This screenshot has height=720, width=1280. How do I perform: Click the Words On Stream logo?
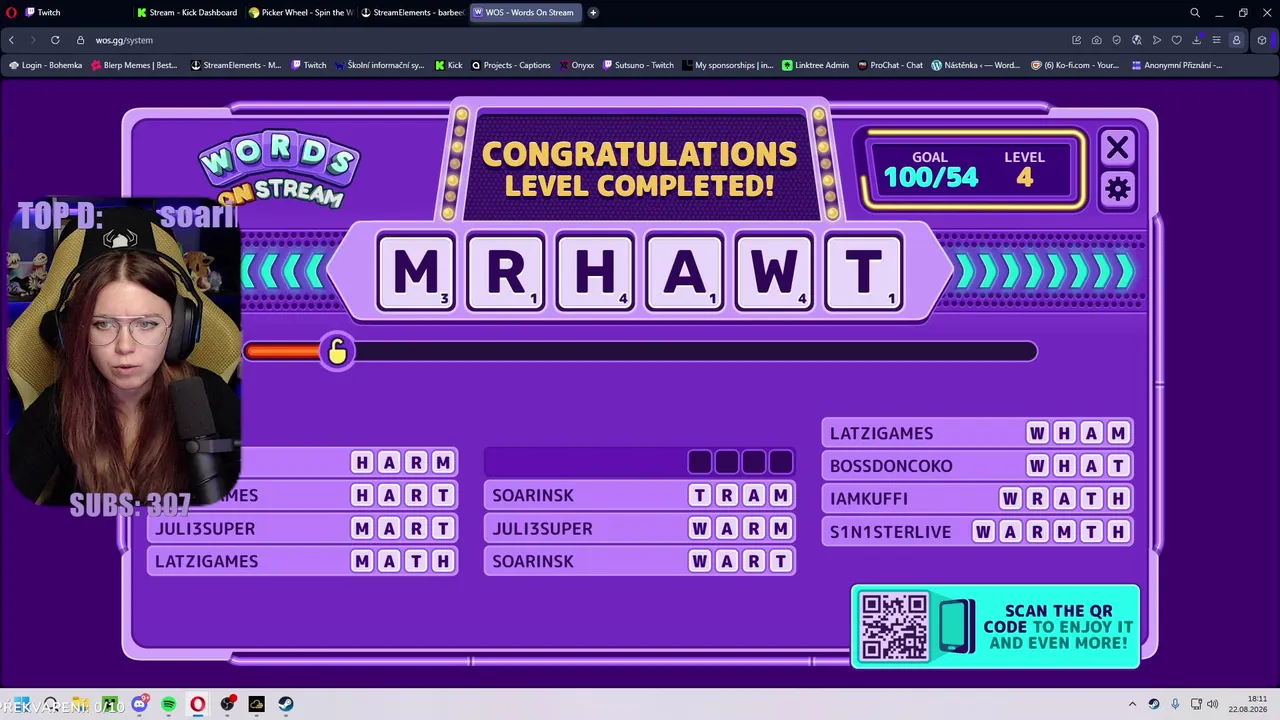tap(280, 170)
